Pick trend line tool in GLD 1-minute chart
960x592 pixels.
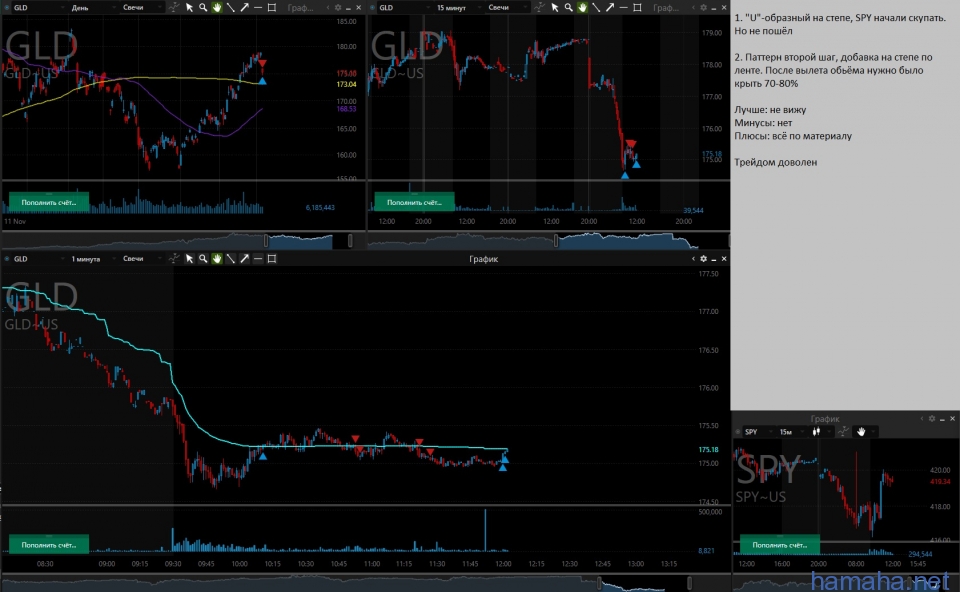[x=230, y=259]
